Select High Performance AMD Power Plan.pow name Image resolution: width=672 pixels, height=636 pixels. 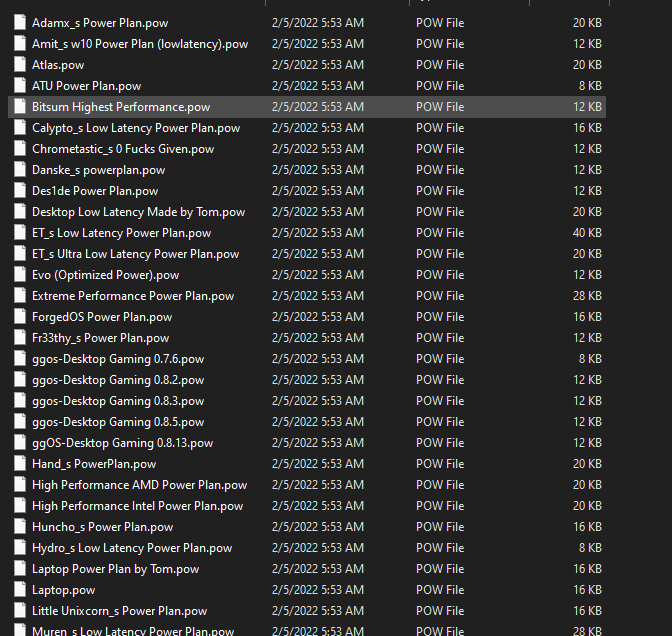[x=140, y=485]
